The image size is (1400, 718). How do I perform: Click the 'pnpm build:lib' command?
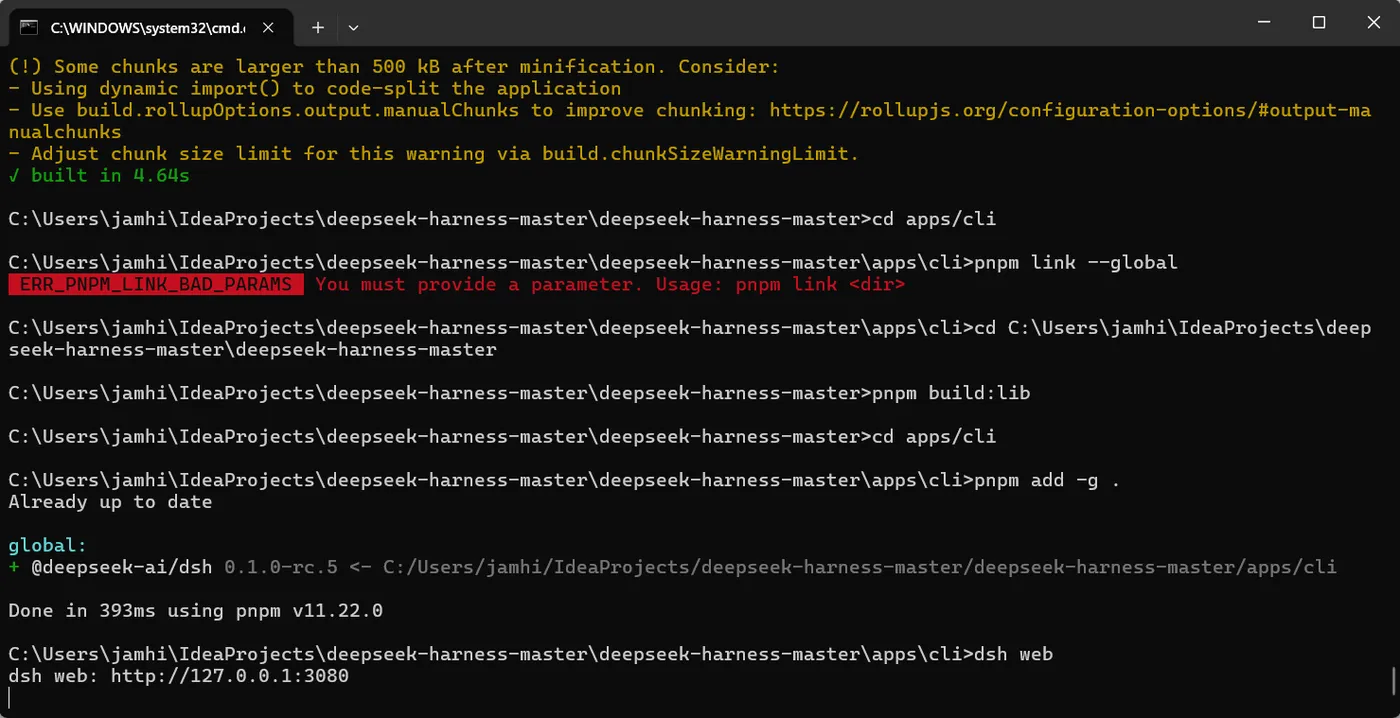tap(951, 393)
